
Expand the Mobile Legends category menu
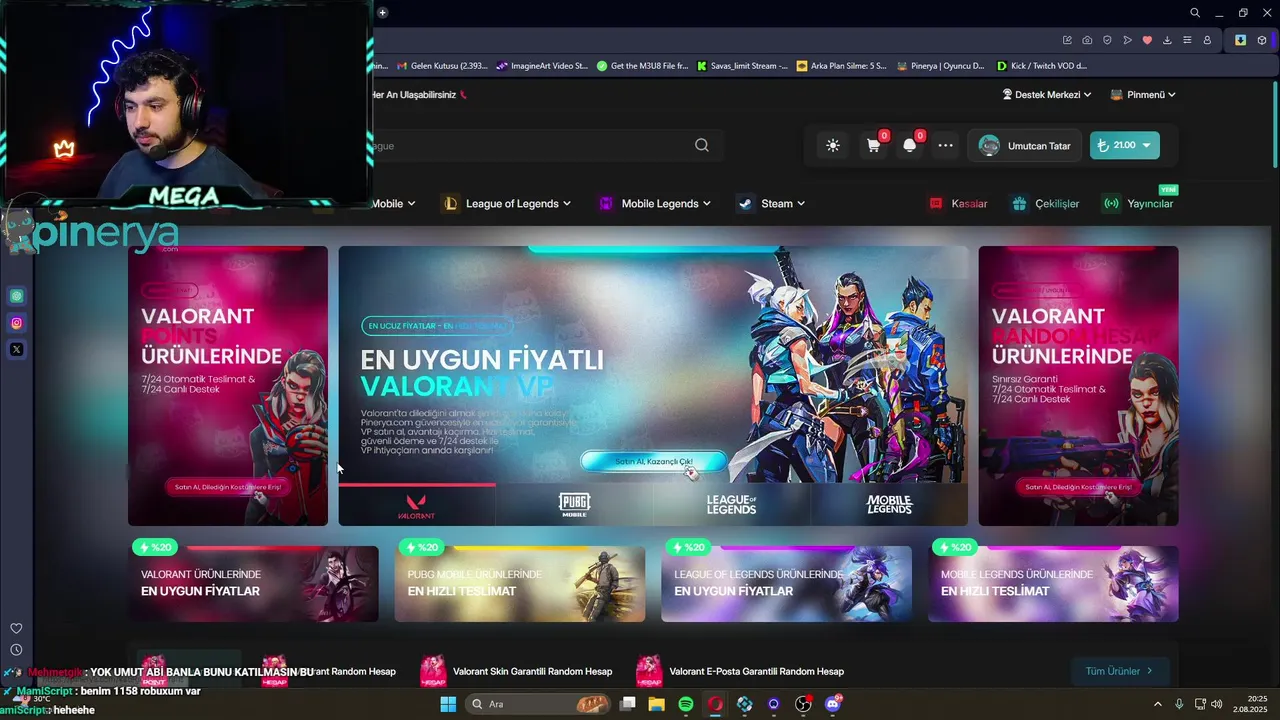coord(655,204)
